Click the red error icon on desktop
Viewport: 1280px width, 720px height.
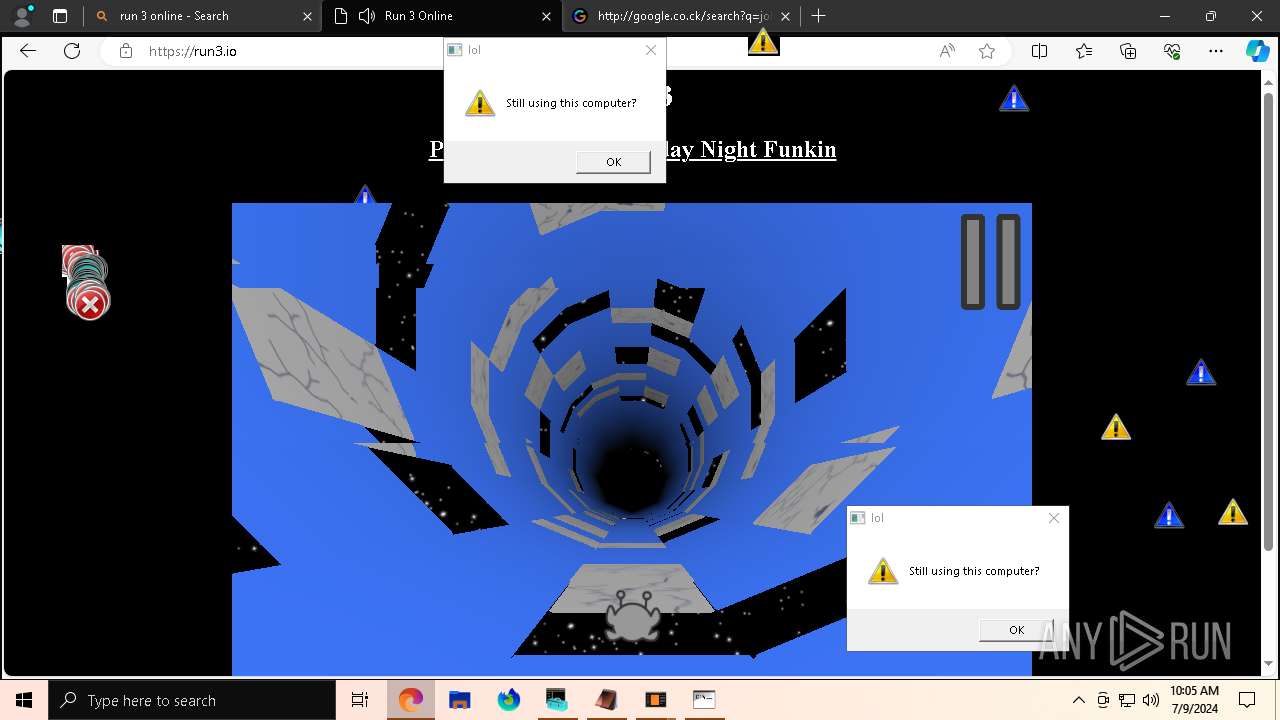tap(90, 304)
